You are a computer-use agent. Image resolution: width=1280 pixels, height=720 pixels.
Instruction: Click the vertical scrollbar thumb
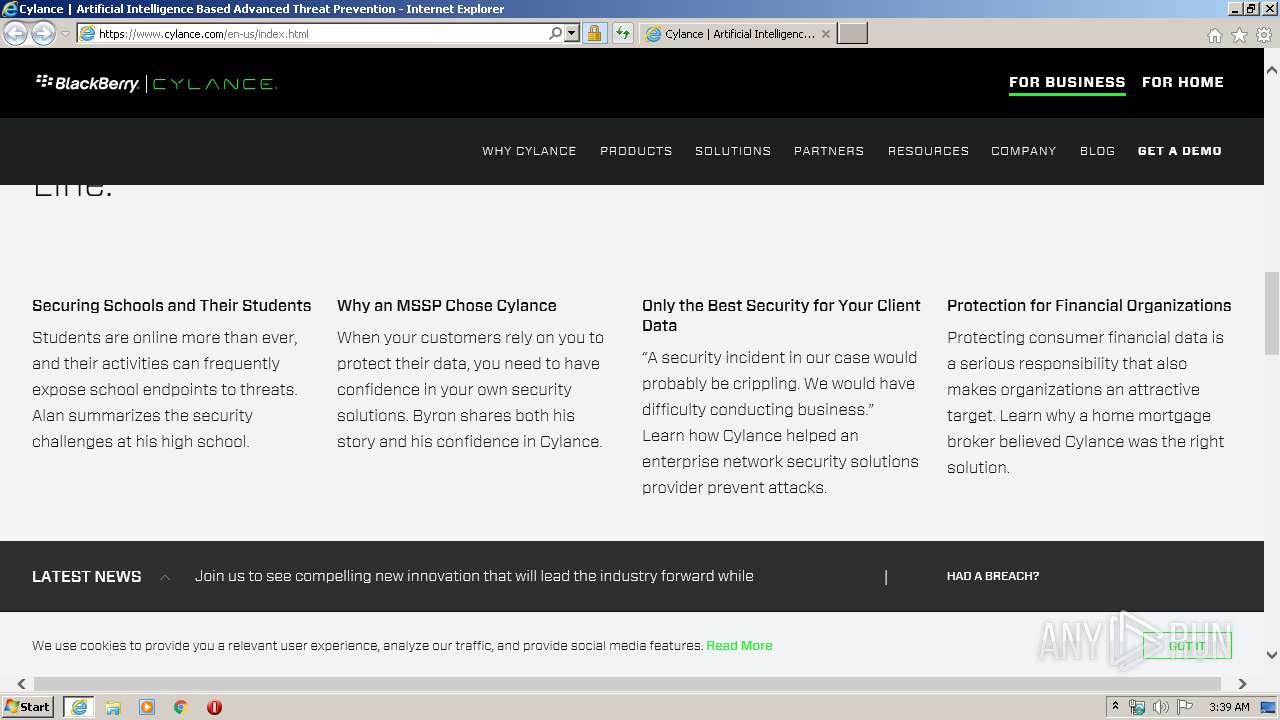point(1272,313)
